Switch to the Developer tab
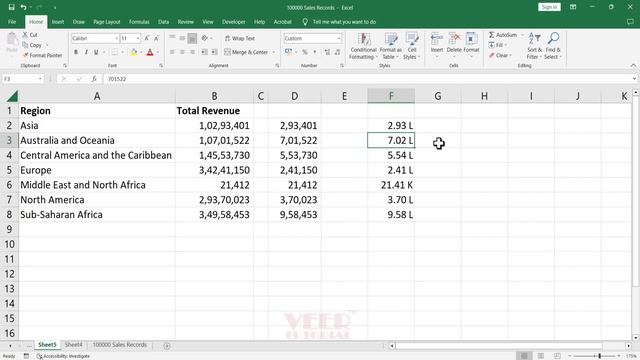 point(233,22)
